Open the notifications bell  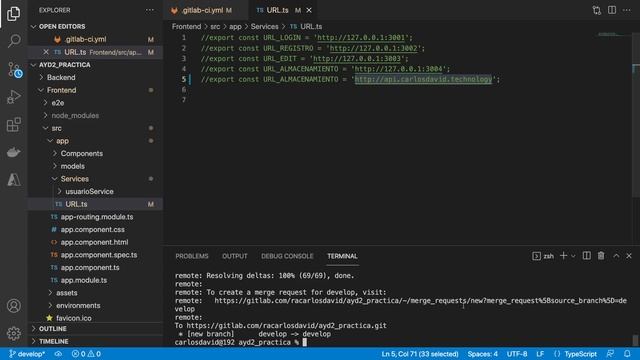[x=627, y=354]
